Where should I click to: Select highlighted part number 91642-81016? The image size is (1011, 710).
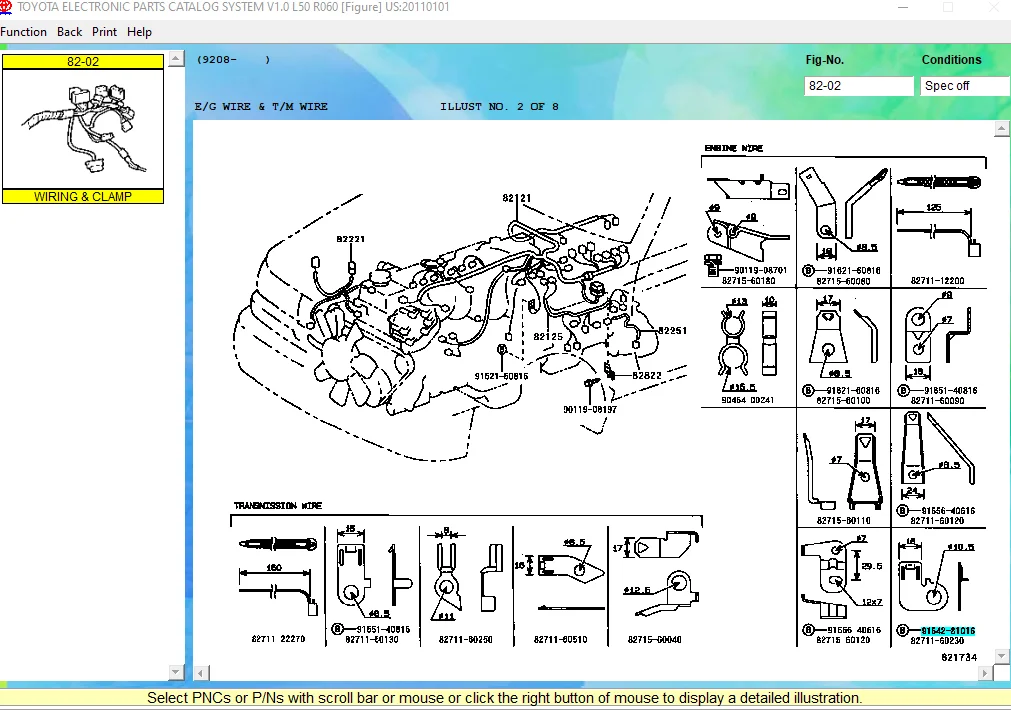click(948, 631)
